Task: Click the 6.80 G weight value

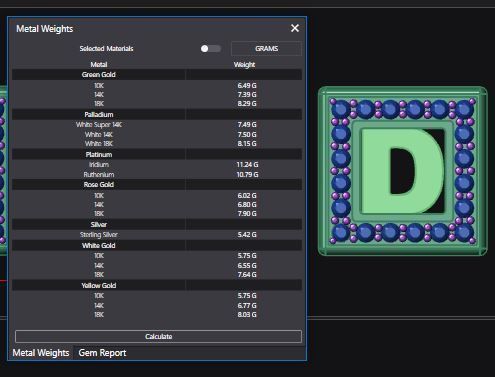Action: [x=247, y=205]
